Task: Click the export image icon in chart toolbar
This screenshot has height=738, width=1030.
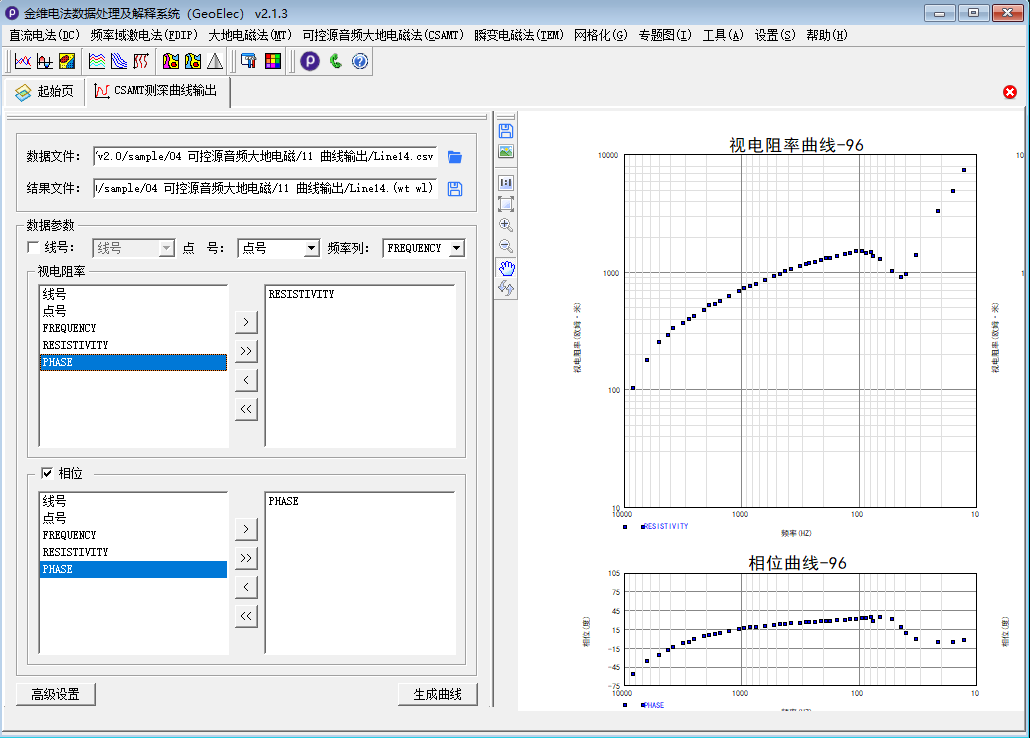Action: (x=506, y=152)
